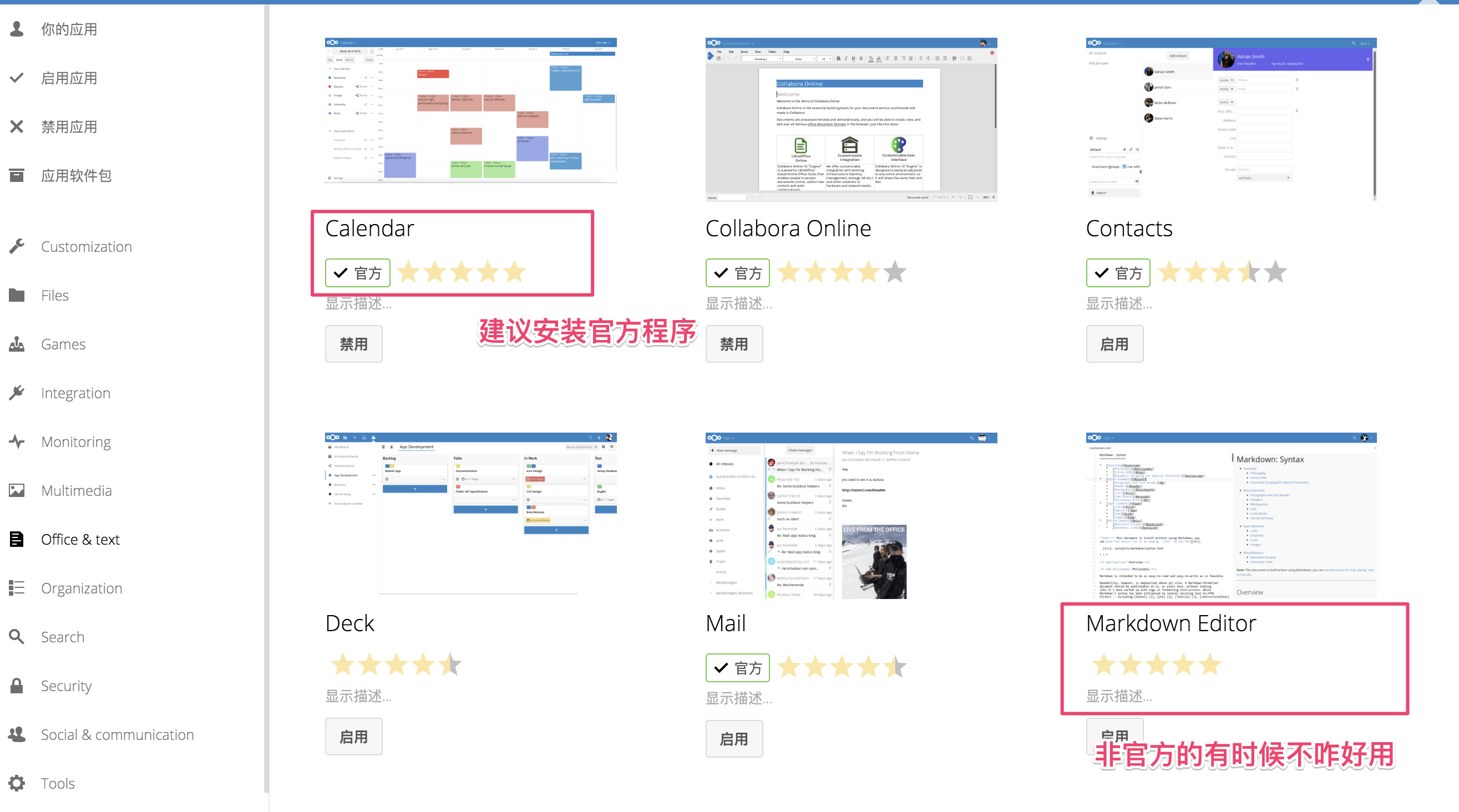This screenshot has height=812, width=1459.
Task: Click the picture icon for Multimedia
Action: 17,490
